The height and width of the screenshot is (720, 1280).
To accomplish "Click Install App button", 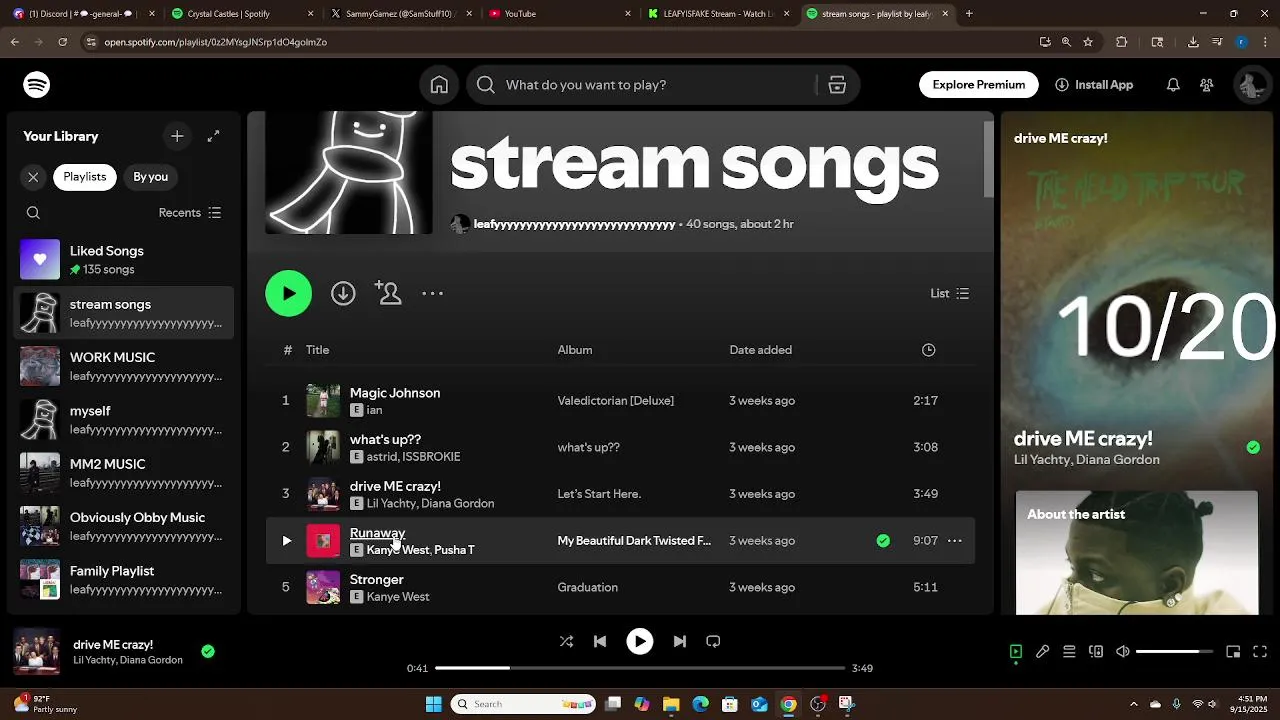I will [1094, 85].
